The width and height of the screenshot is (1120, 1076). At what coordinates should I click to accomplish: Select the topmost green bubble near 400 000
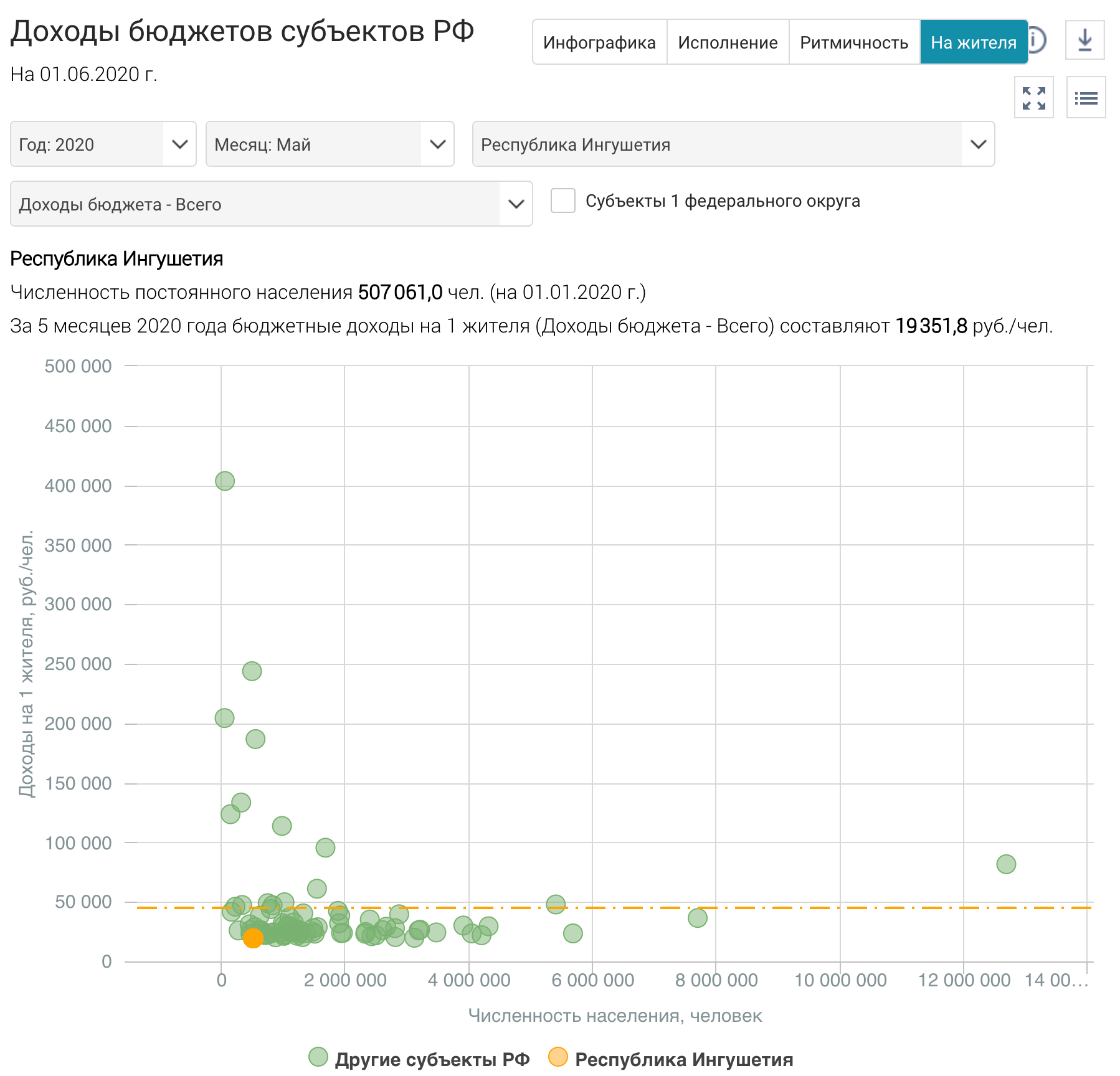point(225,481)
